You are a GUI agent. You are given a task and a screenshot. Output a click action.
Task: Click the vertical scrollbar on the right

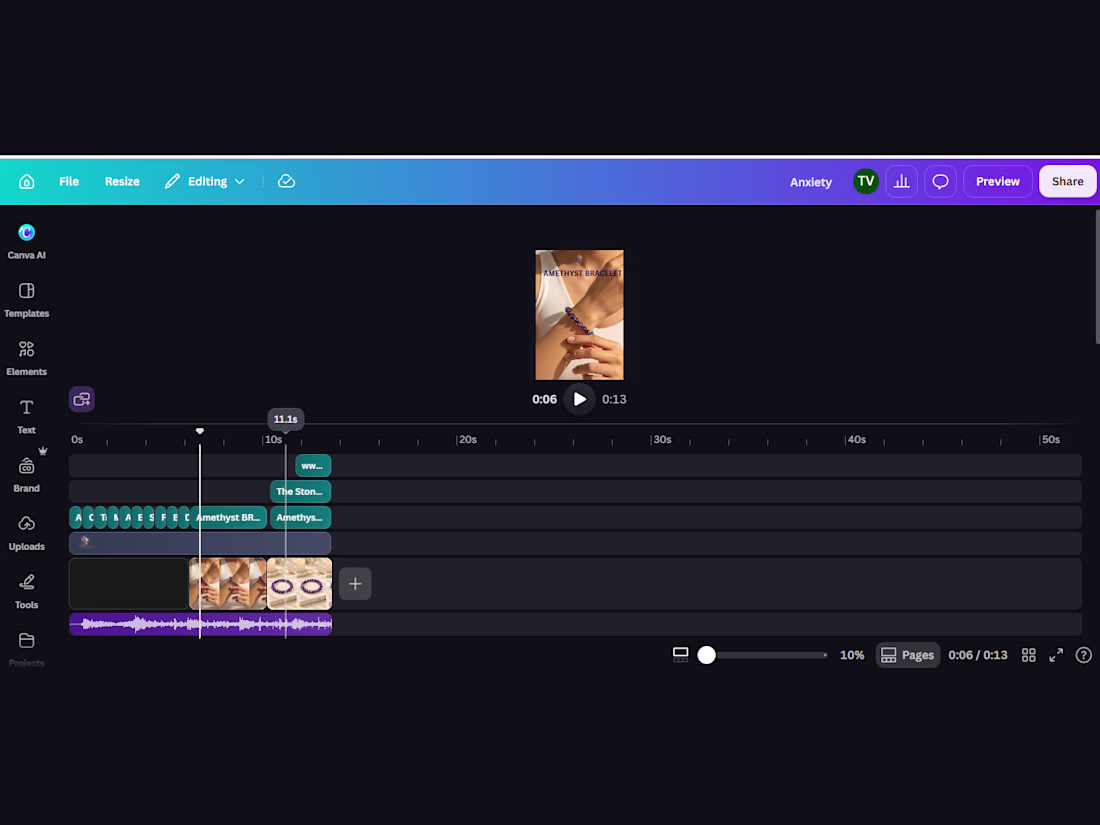[x=1096, y=277]
